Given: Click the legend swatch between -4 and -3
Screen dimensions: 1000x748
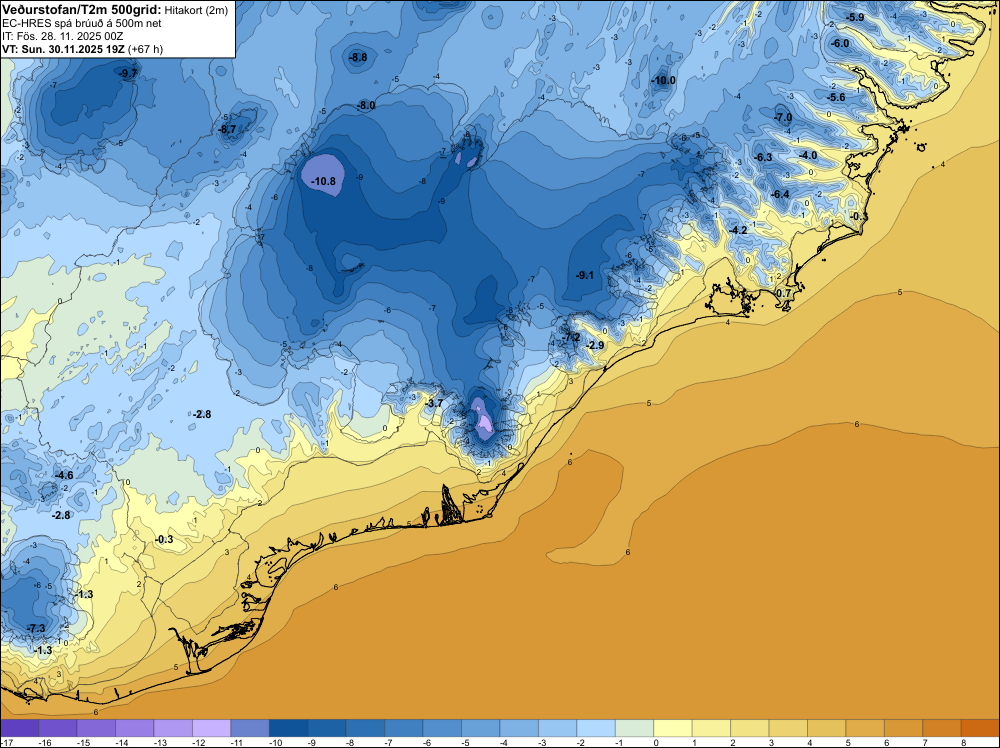Looking at the screenshot, I should pyautogui.click(x=519, y=728).
